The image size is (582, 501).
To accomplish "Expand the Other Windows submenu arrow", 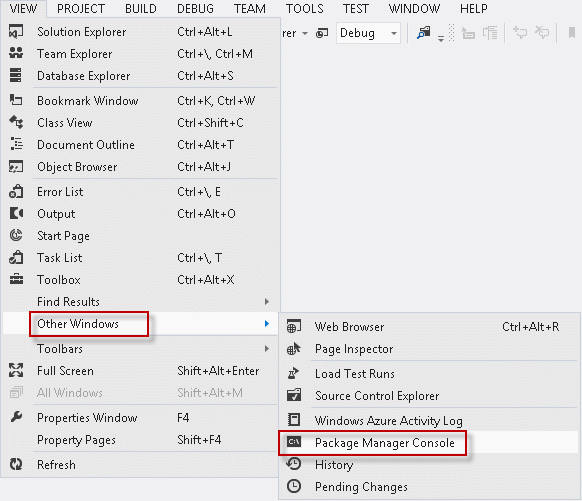I will click(267, 324).
